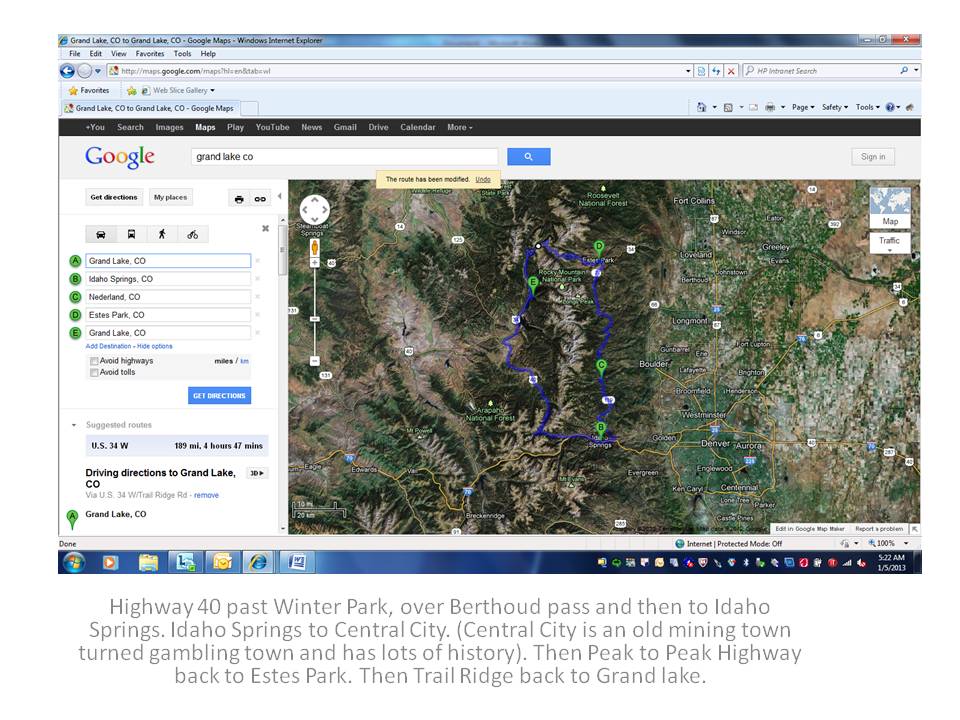Viewport: 960px width, 720px height.
Task: Click the browser Back button
Action: 67,71
